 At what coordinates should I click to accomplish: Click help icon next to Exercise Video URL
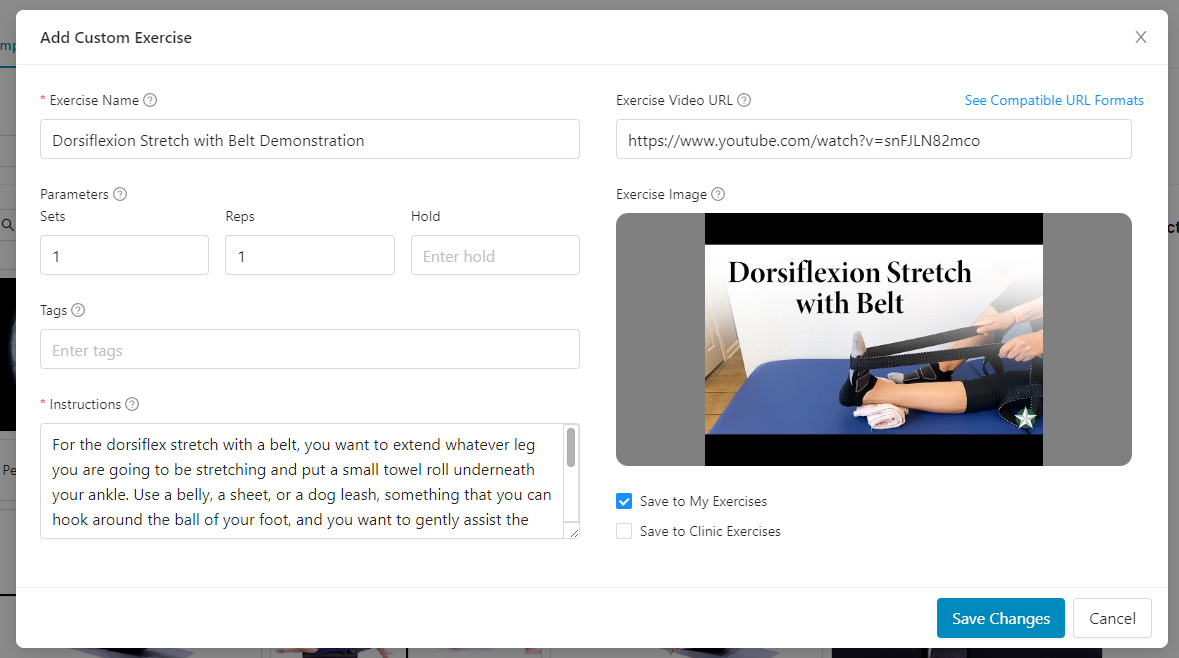(x=744, y=100)
